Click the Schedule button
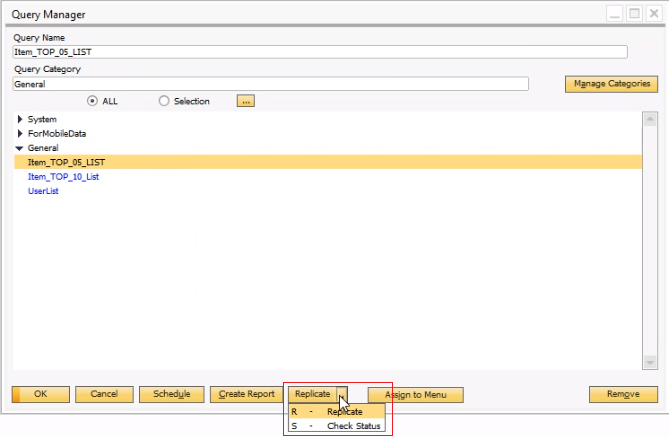Screen dimensions: 669x438 point(172,394)
